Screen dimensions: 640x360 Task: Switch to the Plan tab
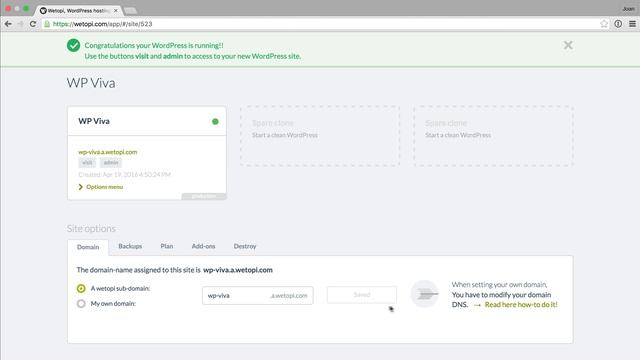point(167,246)
